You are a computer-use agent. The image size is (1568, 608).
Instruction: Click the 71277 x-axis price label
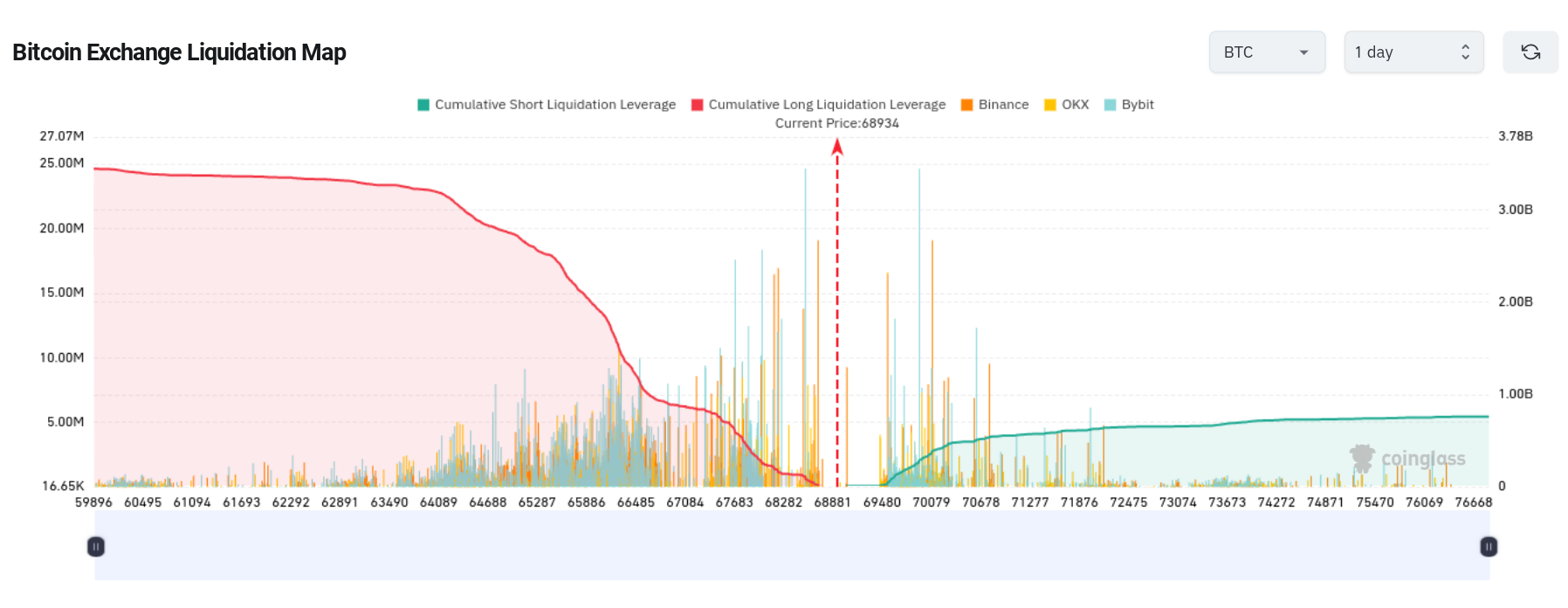tap(1029, 502)
